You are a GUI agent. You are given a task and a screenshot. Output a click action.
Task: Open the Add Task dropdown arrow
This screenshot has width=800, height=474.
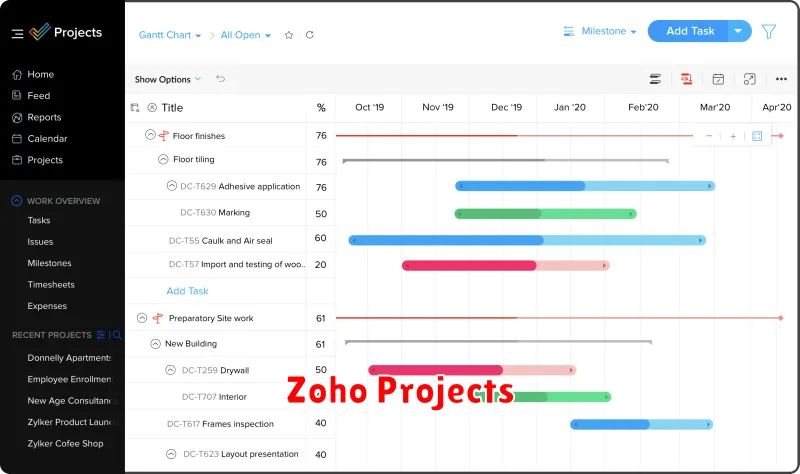pyautogui.click(x=739, y=31)
